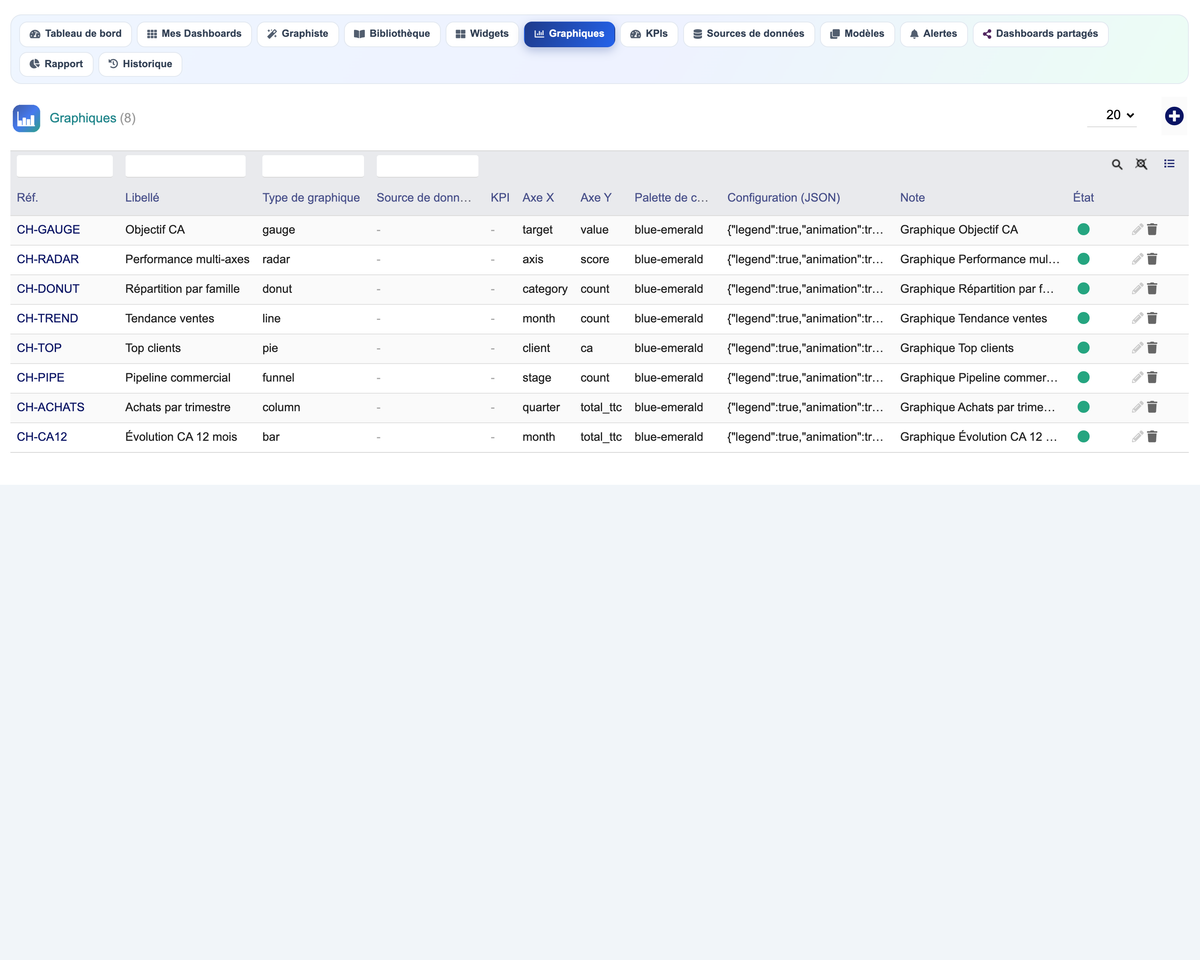Image resolution: width=1200 pixels, height=960 pixels.
Task: Click the Graphiques chart title icon
Action: (x=26, y=118)
